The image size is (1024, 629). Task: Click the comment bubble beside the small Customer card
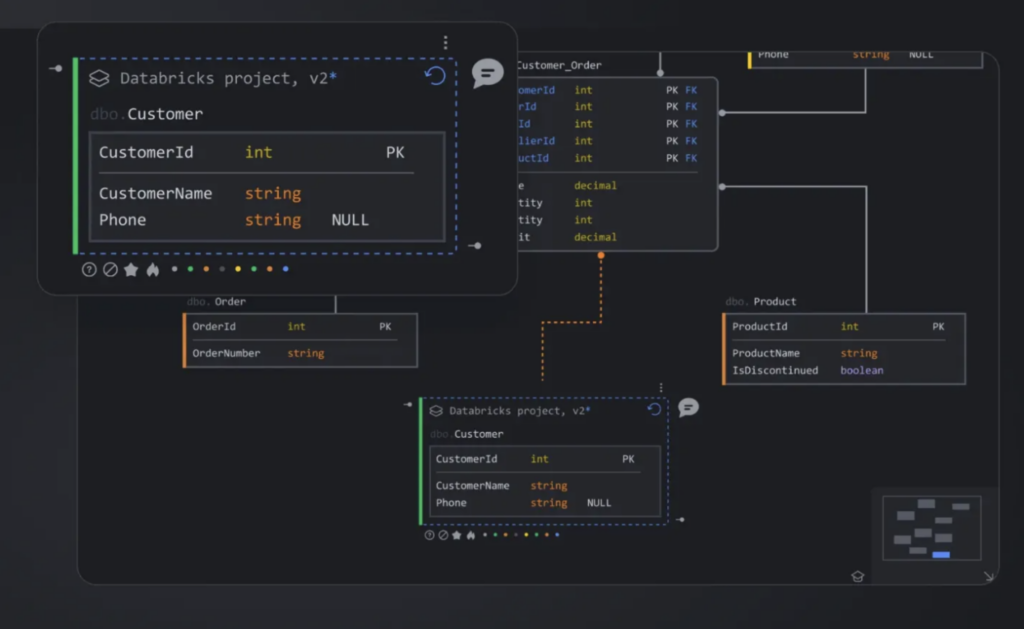(688, 407)
